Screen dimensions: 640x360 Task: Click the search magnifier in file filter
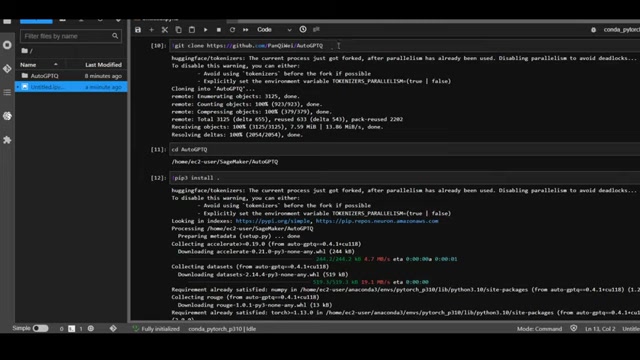[x=115, y=36]
